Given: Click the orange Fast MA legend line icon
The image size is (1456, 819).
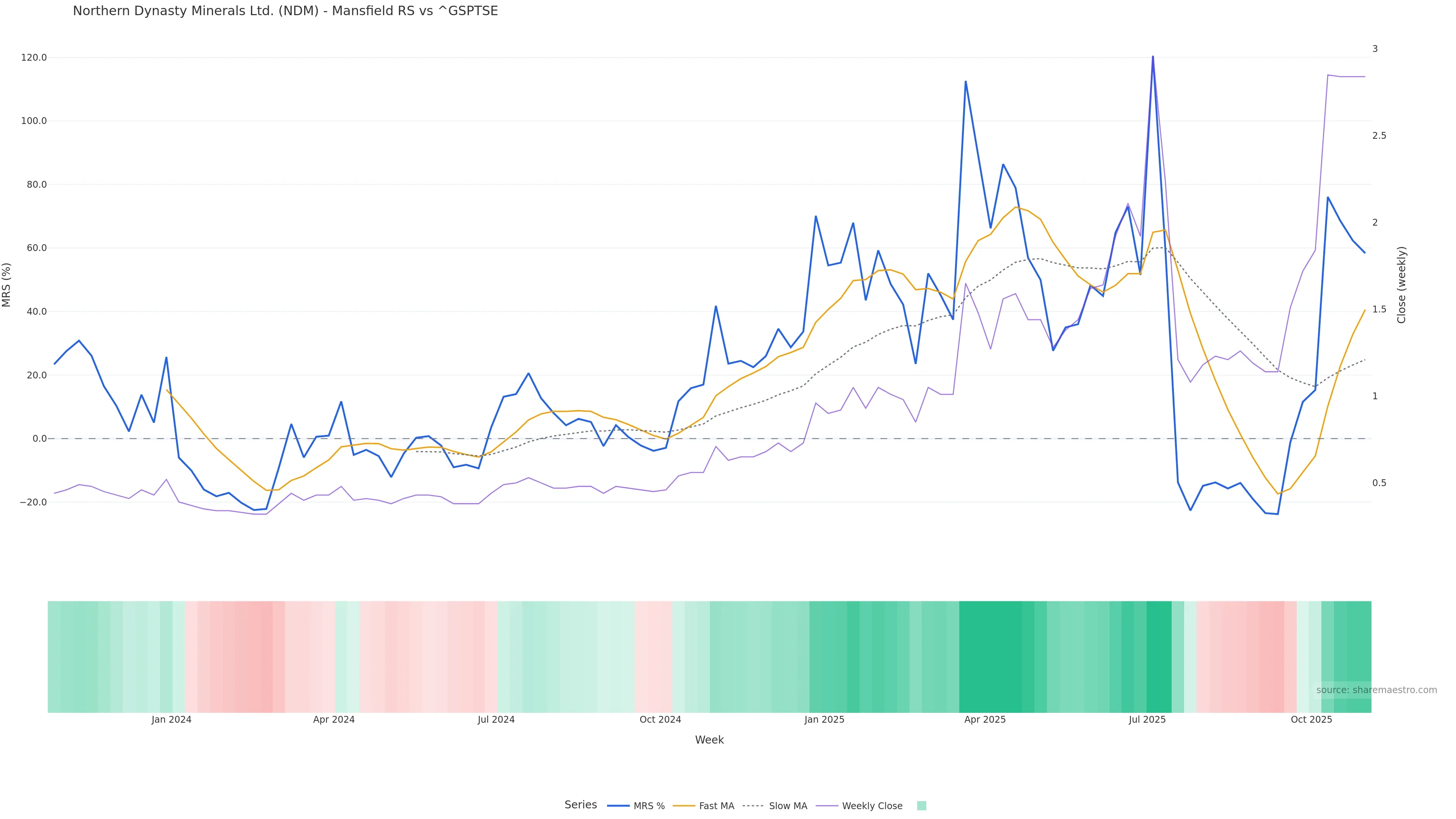Looking at the screenshot, I should (684, 806).
